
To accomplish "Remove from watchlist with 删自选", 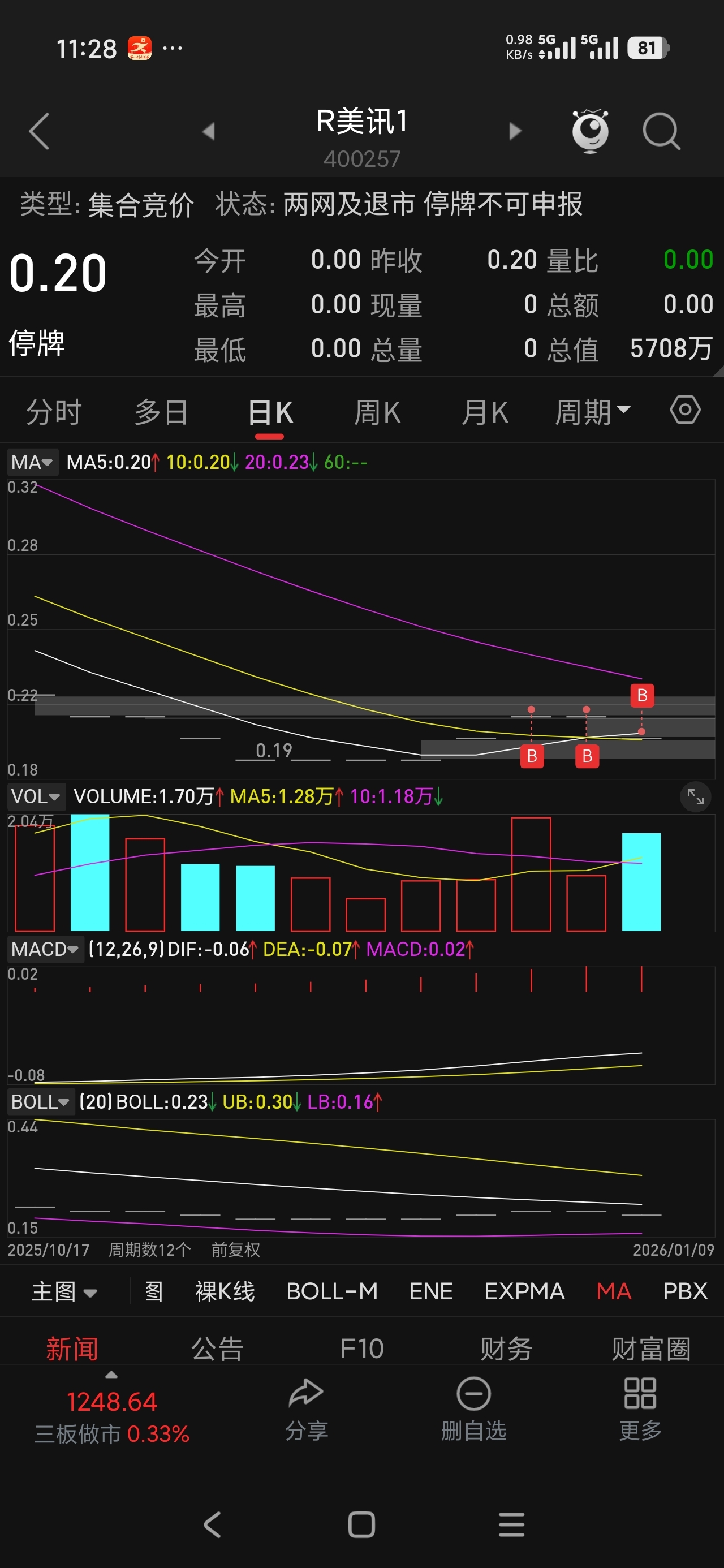I will [x=474, y=1409].
